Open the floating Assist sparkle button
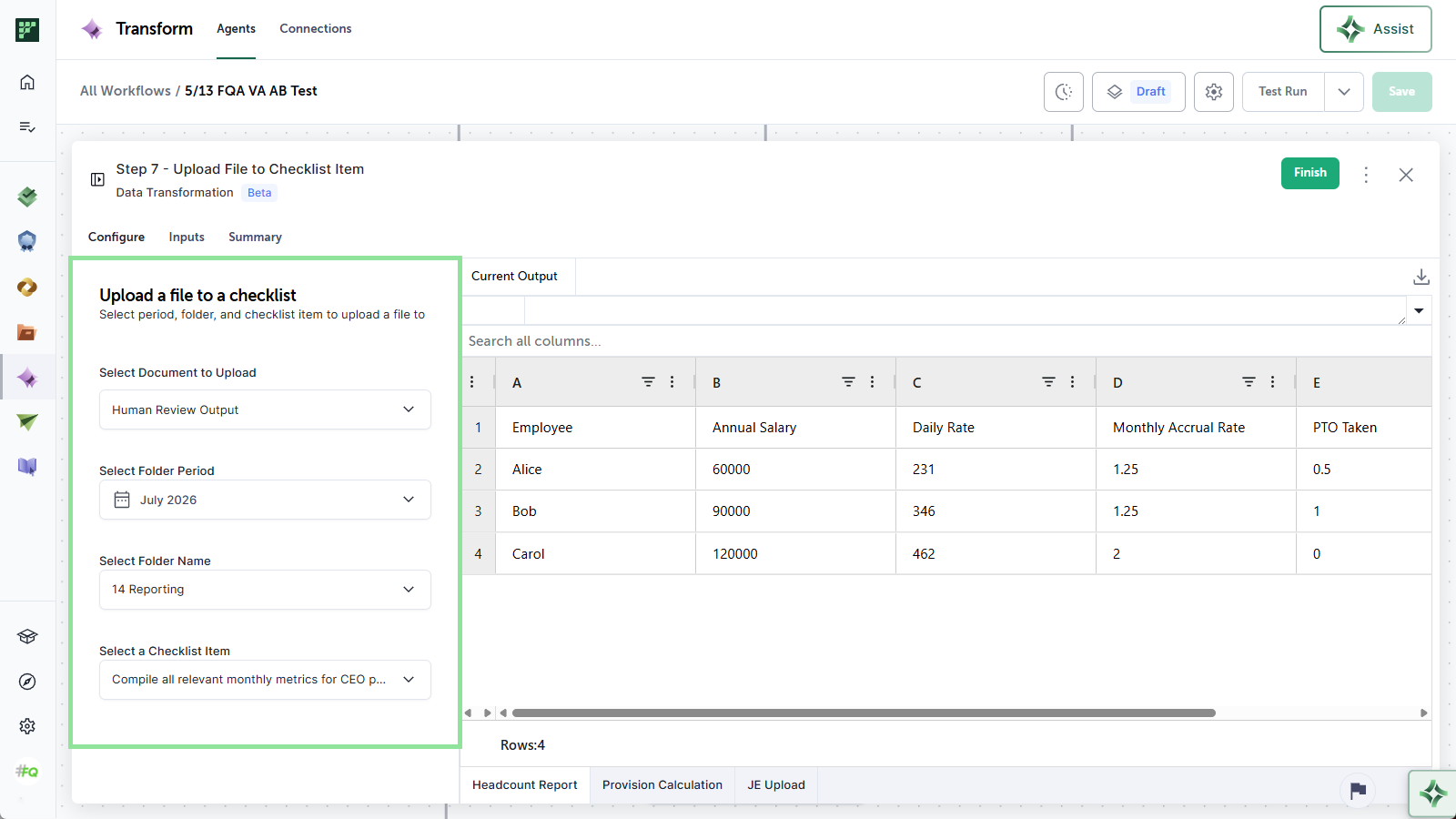Screen dimensions: 1456x819 coord(1433,794)
